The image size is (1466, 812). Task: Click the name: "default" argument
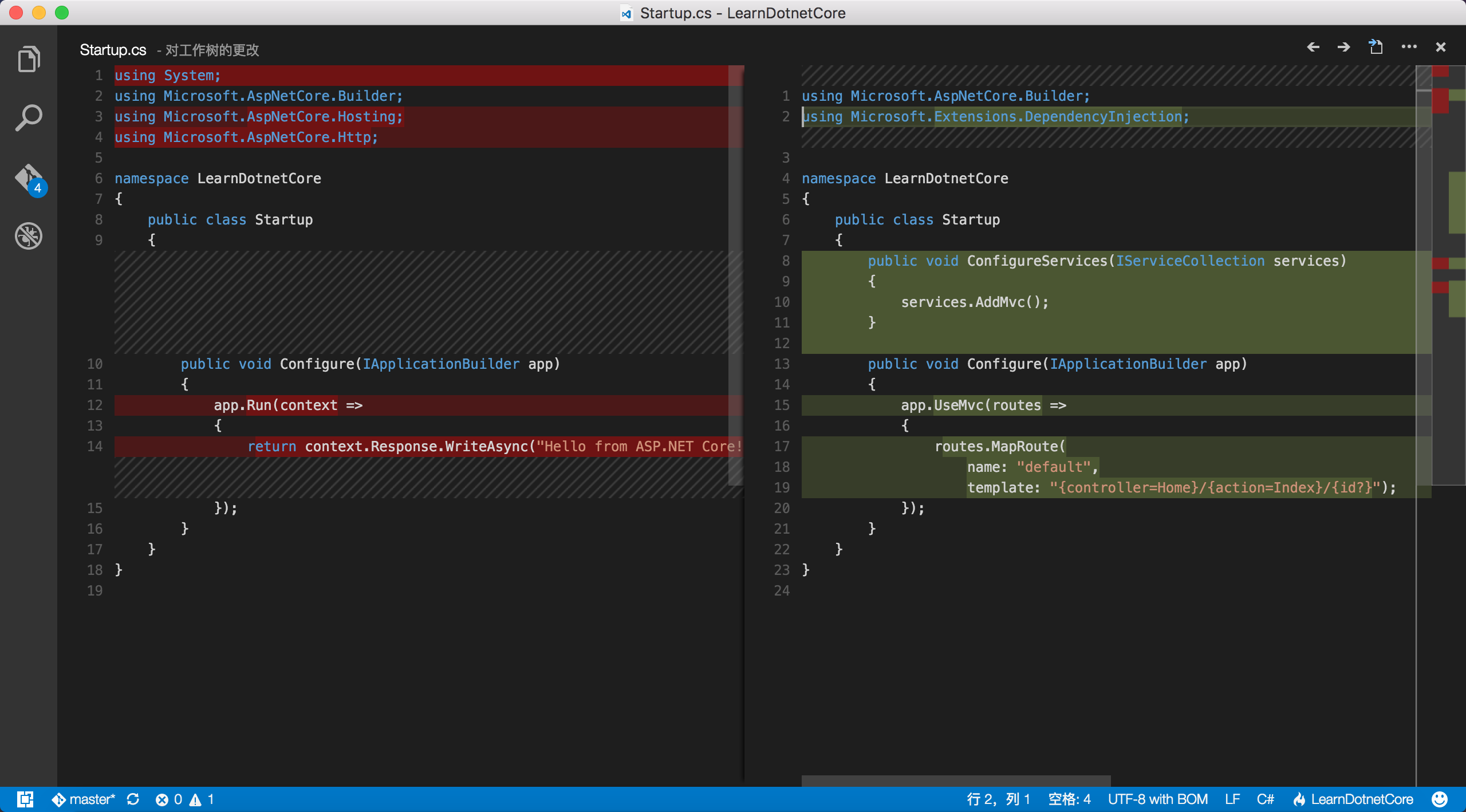coord(1032,467)
